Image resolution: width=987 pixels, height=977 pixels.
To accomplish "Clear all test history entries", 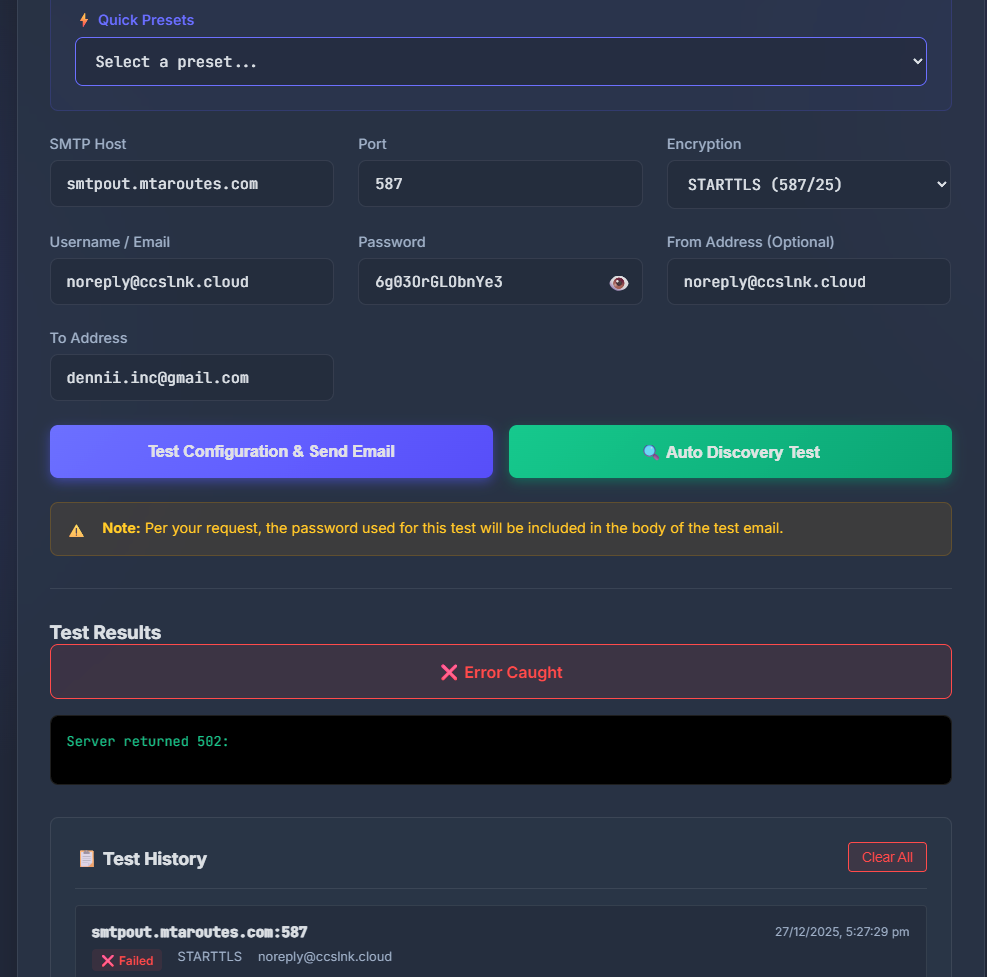I will click(887, 856).
